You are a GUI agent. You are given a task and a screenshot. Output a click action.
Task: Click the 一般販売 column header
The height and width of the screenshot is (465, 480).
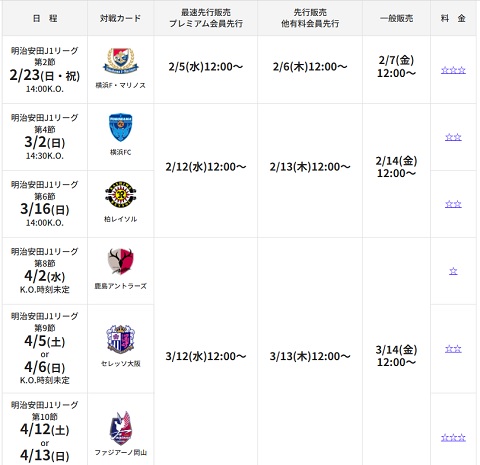[396, 18]
